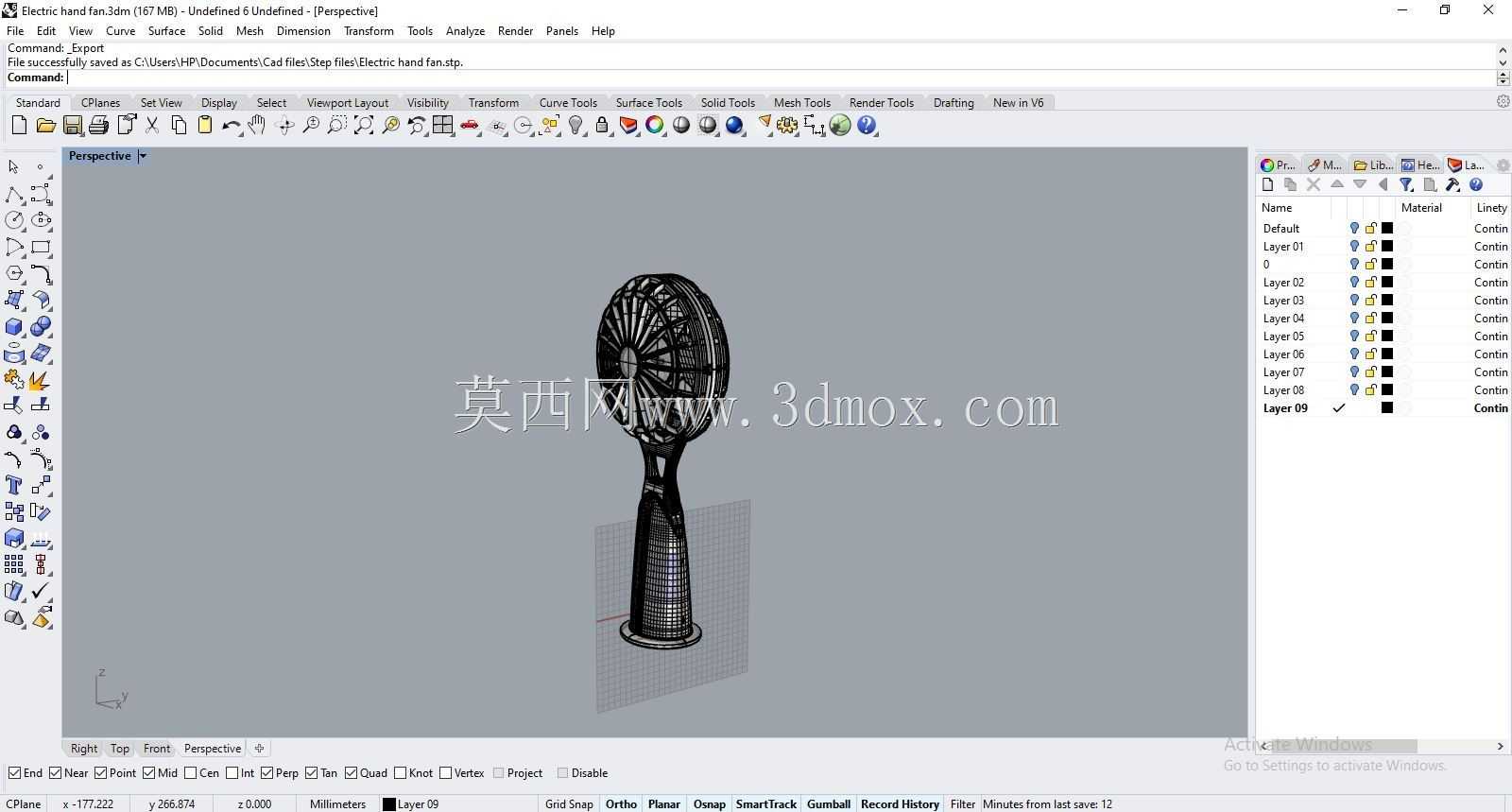Click the Print icon
Viewport: 1512px width, 812px height.
click(98, 126)
